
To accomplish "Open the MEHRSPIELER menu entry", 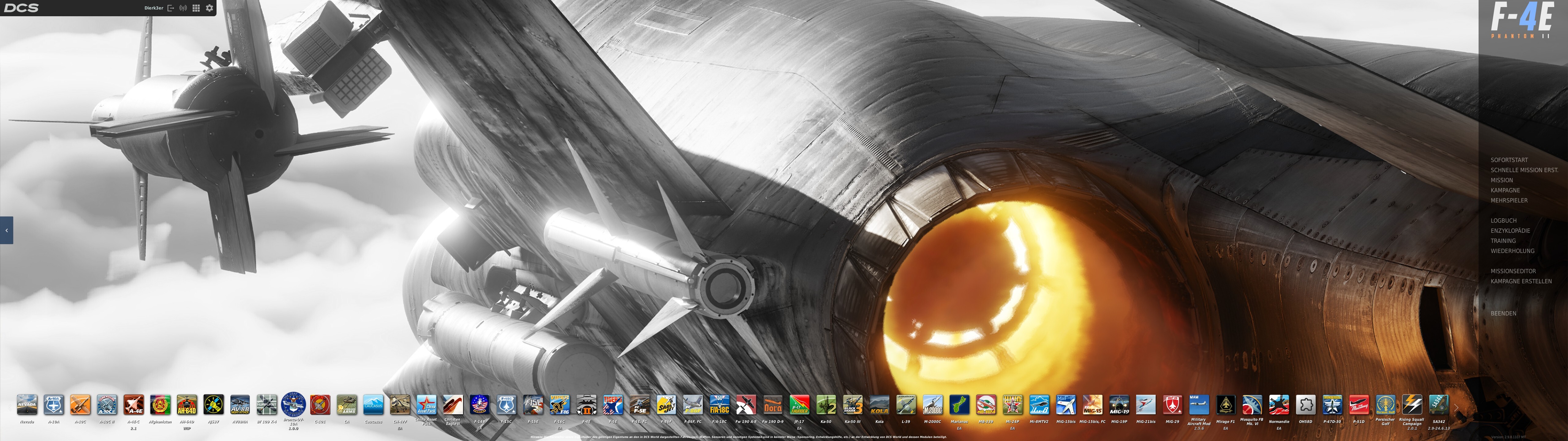I will pyautogui.click(x=1509, y=200).
